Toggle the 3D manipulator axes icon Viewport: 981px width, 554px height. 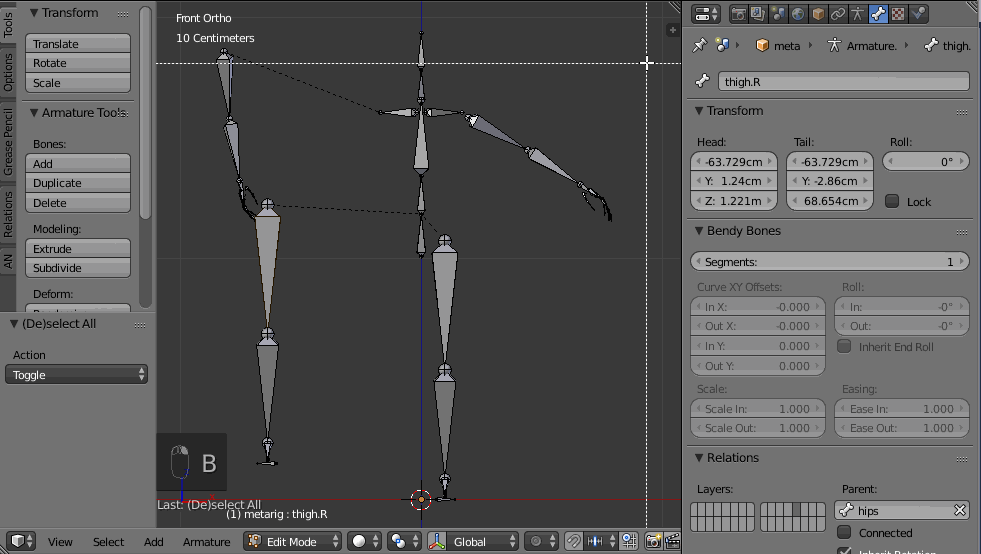point(437,541)
